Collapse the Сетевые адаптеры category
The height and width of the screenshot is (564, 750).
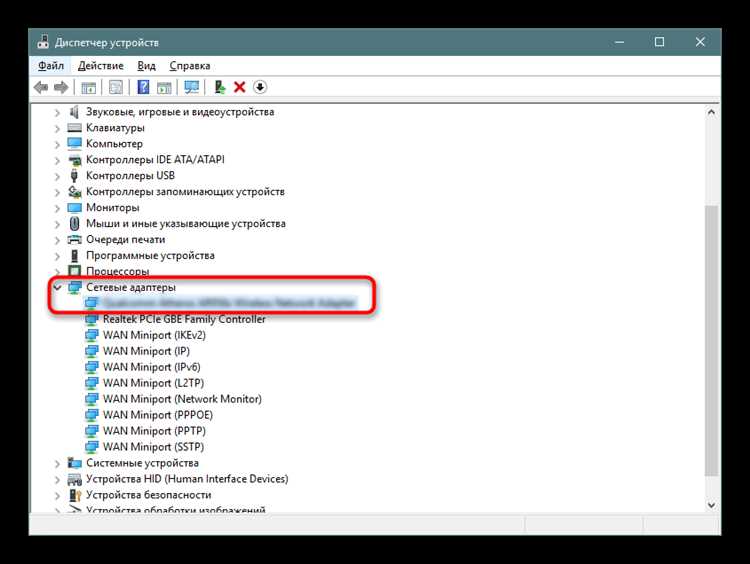[x=57, y=288]
